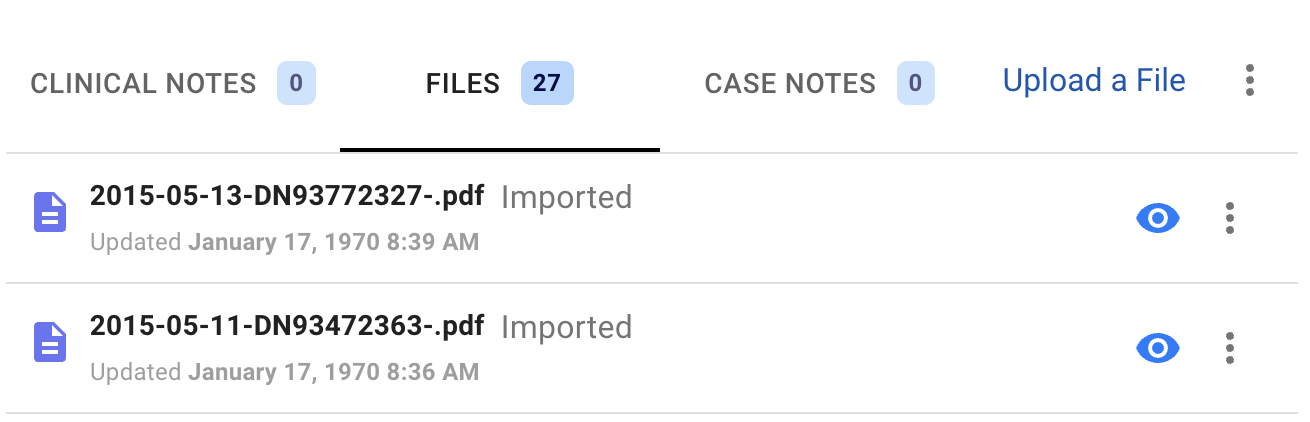Open the file name 2015-05-13-DN93772327-.pdf
Image resolution: width=1310 pixels, height=422 pixels.
(287, 196)
